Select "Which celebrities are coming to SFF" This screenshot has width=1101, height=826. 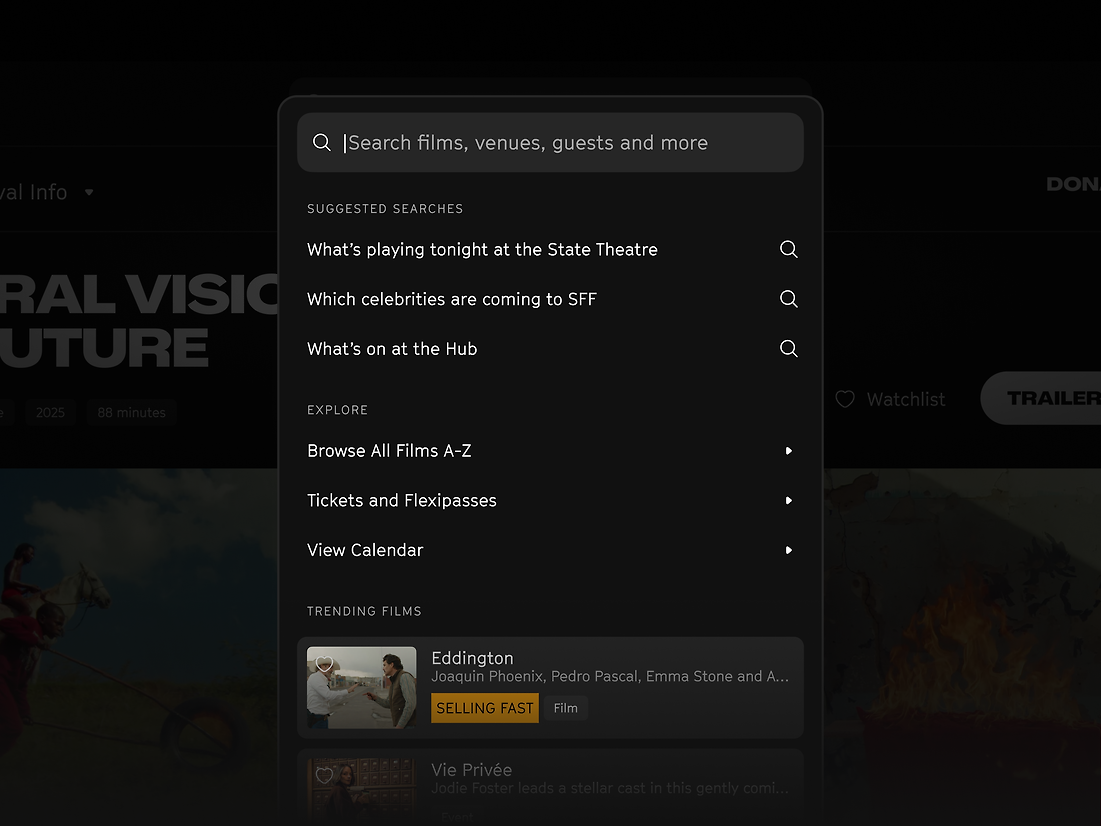(451, 299)
